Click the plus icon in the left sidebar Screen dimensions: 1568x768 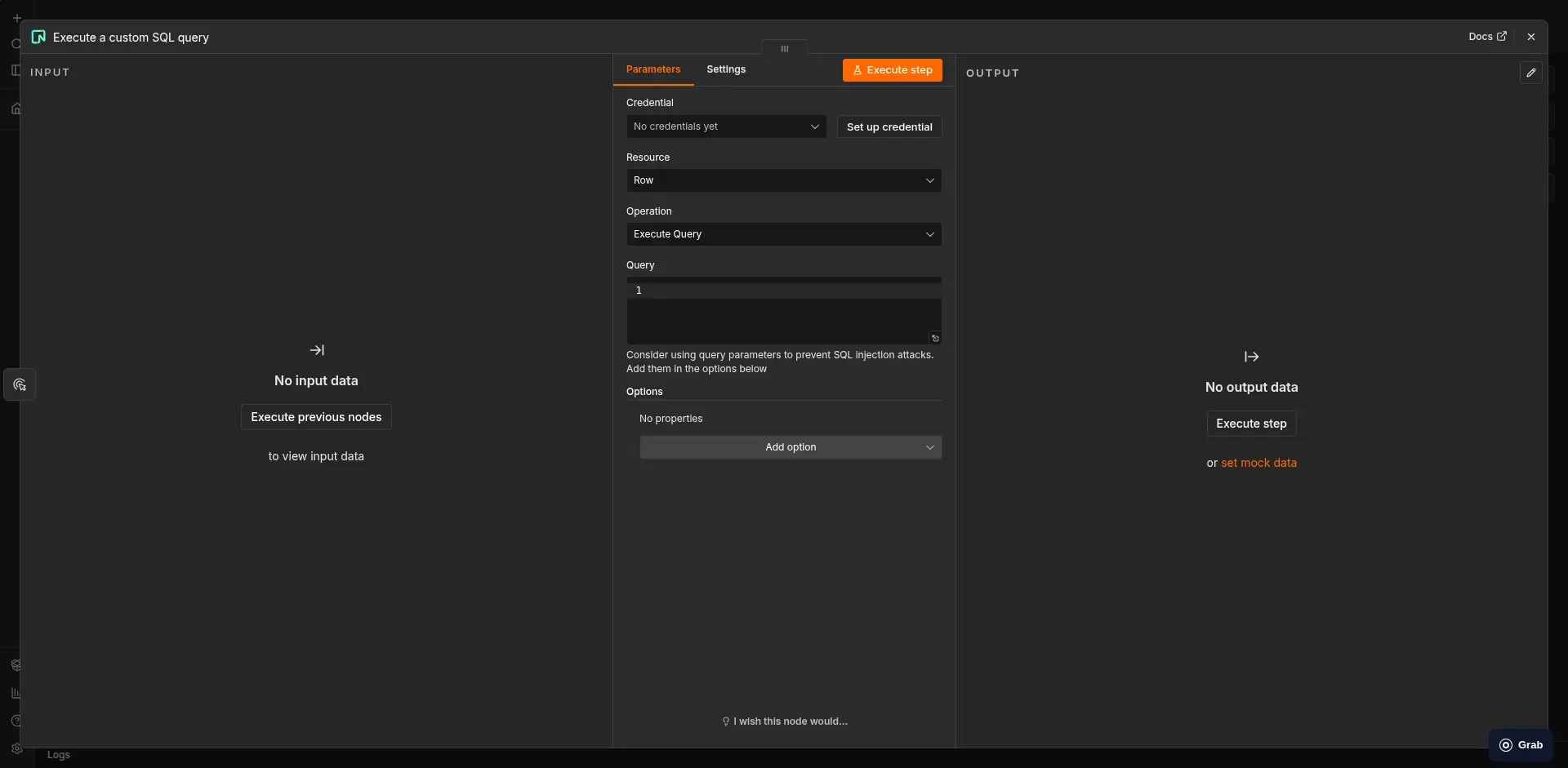[16, 17]
